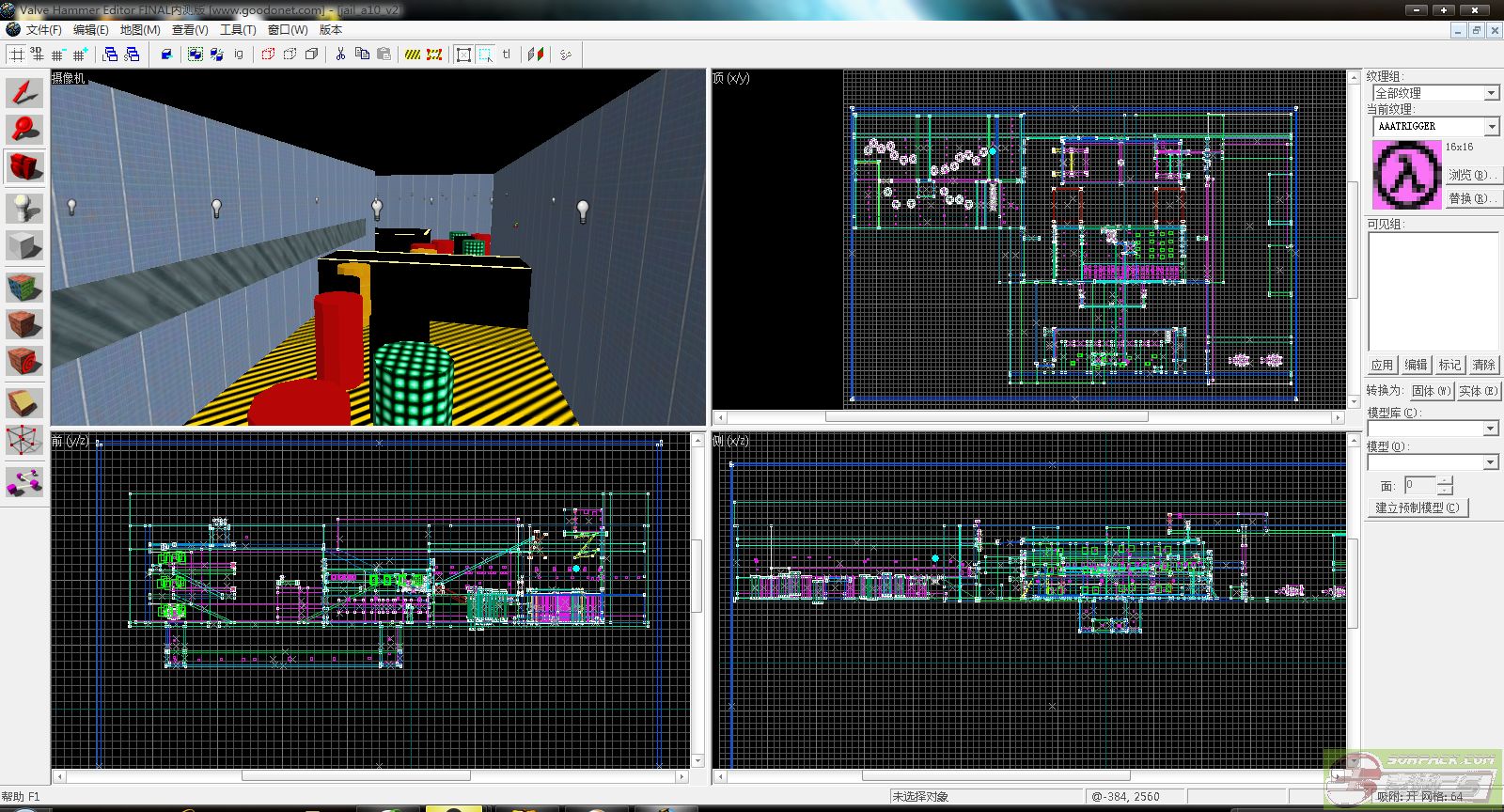
Task: Activate the Magnify tool
Action: coord(24,129)
